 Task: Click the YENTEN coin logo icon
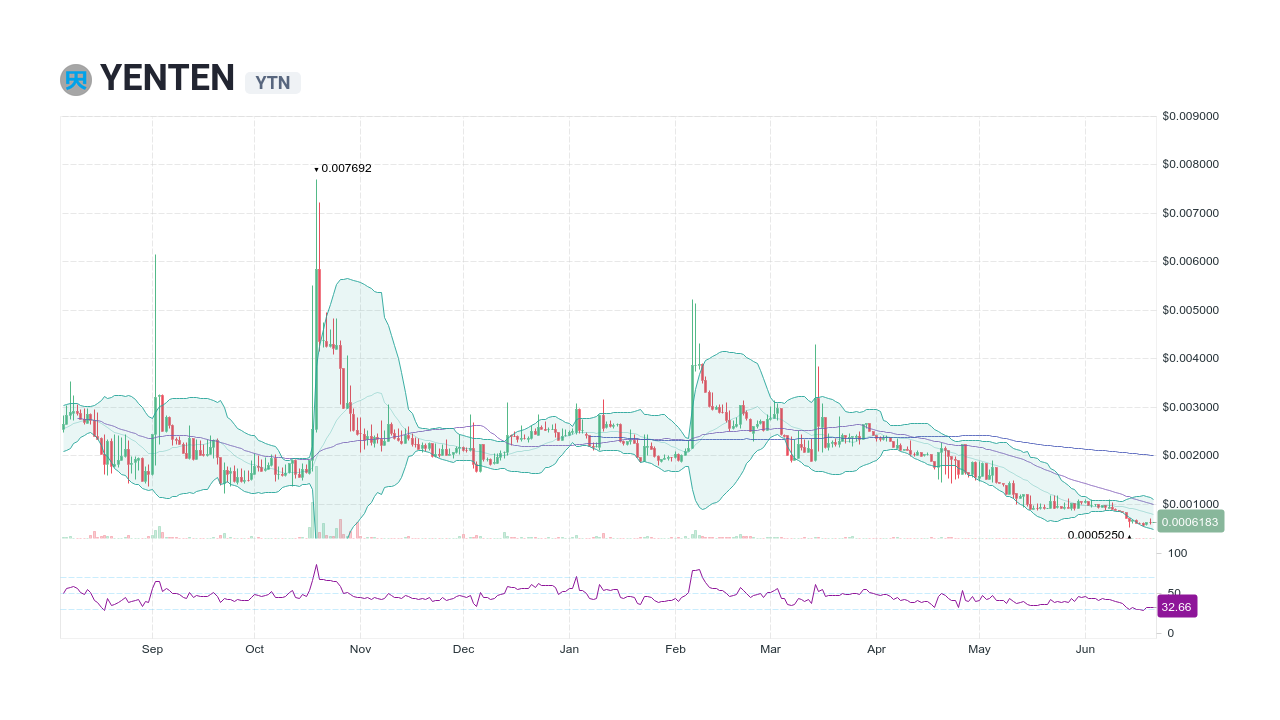click(x=76, y=80)
